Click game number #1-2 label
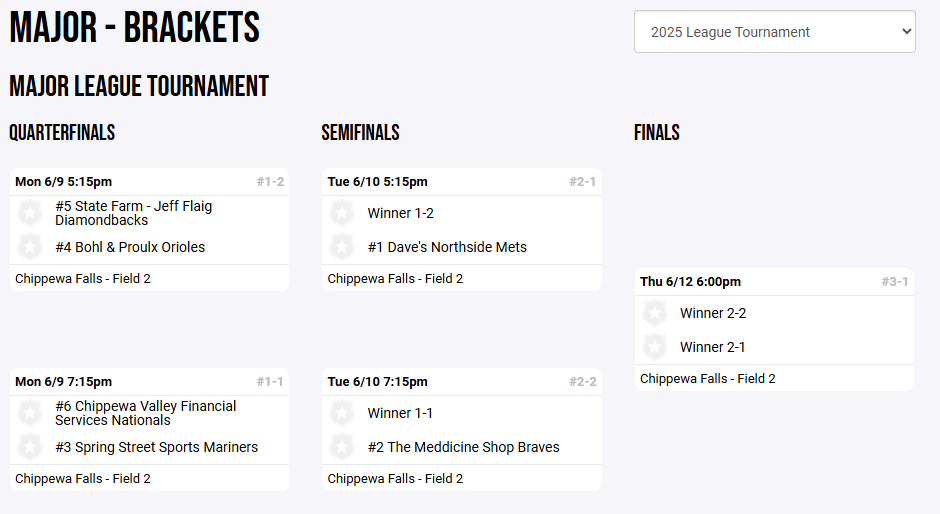 [x=270, y=182]
